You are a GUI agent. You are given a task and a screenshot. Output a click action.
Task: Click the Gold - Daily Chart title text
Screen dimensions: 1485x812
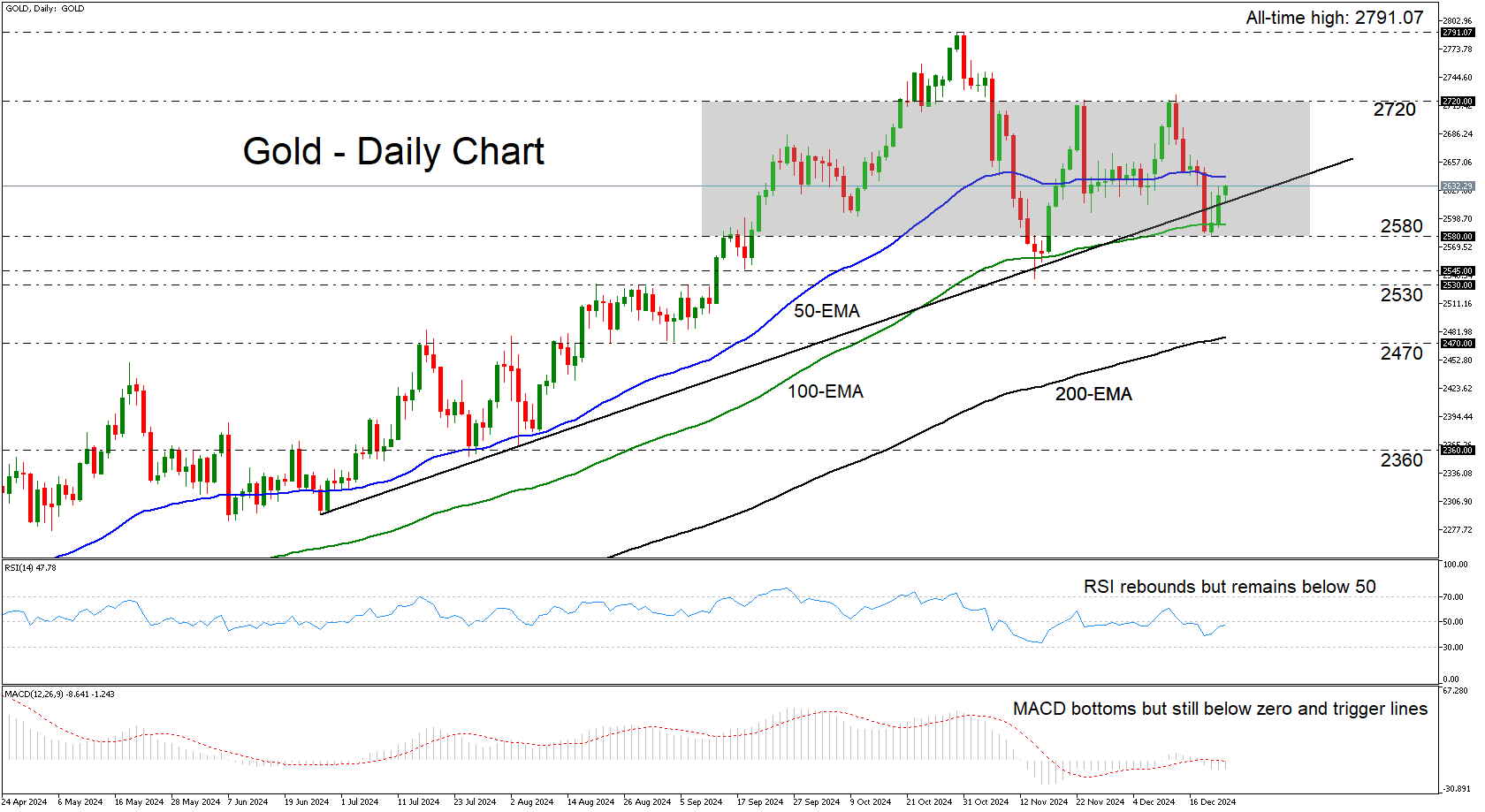click(393, 152)
